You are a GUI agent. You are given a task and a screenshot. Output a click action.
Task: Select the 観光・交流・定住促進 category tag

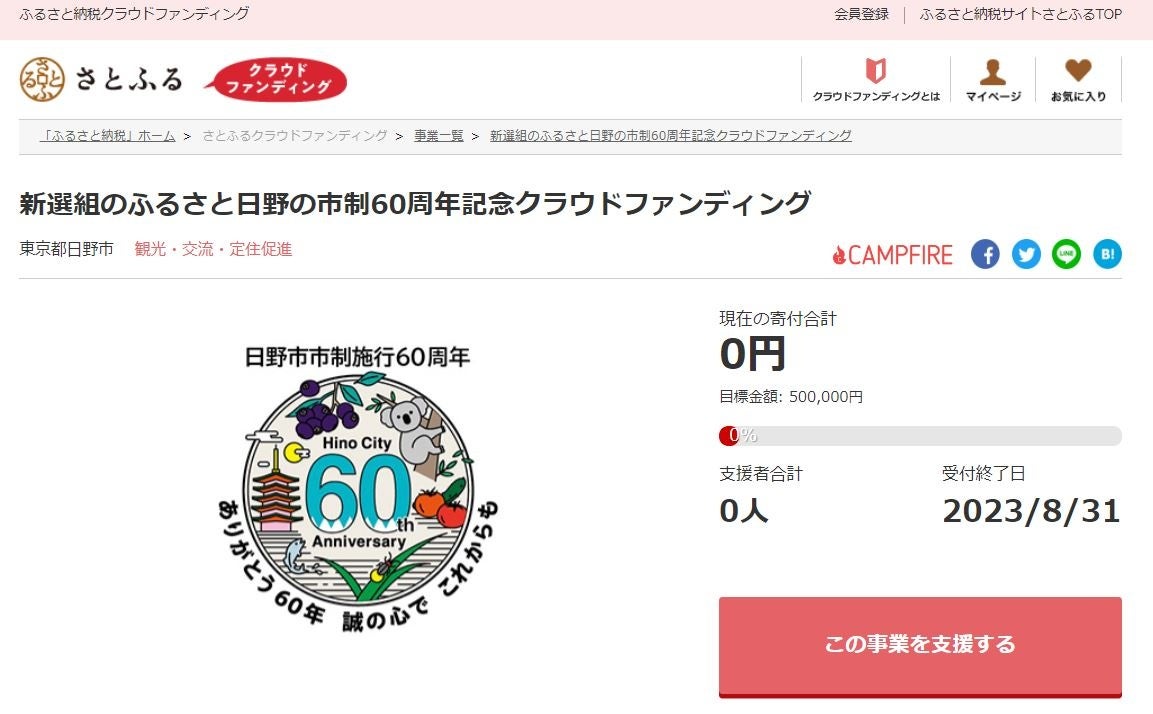[x=213, y=249]
